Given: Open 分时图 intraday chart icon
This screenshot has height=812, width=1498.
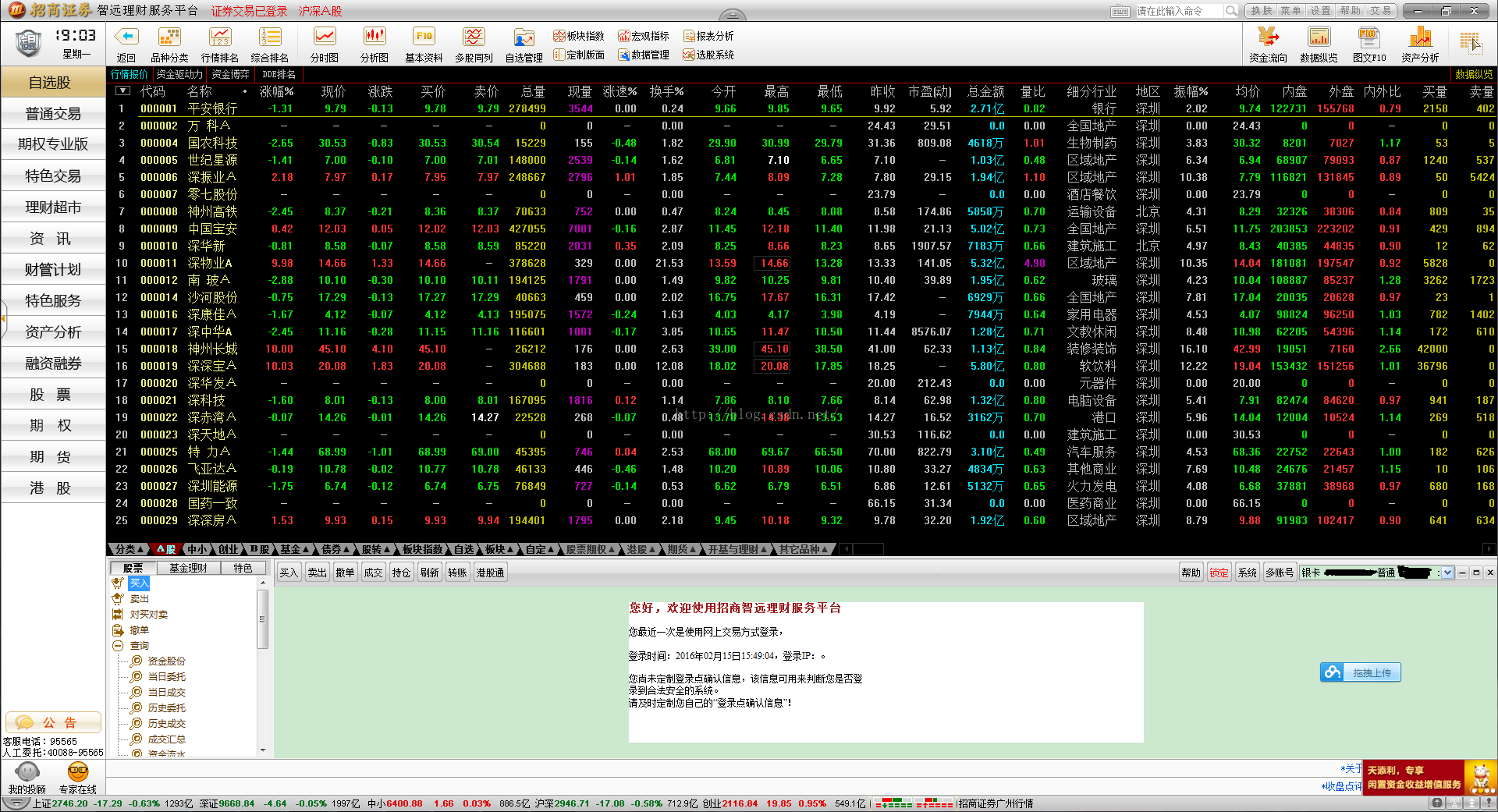Looking at the screenshot, I should point(325,37).
